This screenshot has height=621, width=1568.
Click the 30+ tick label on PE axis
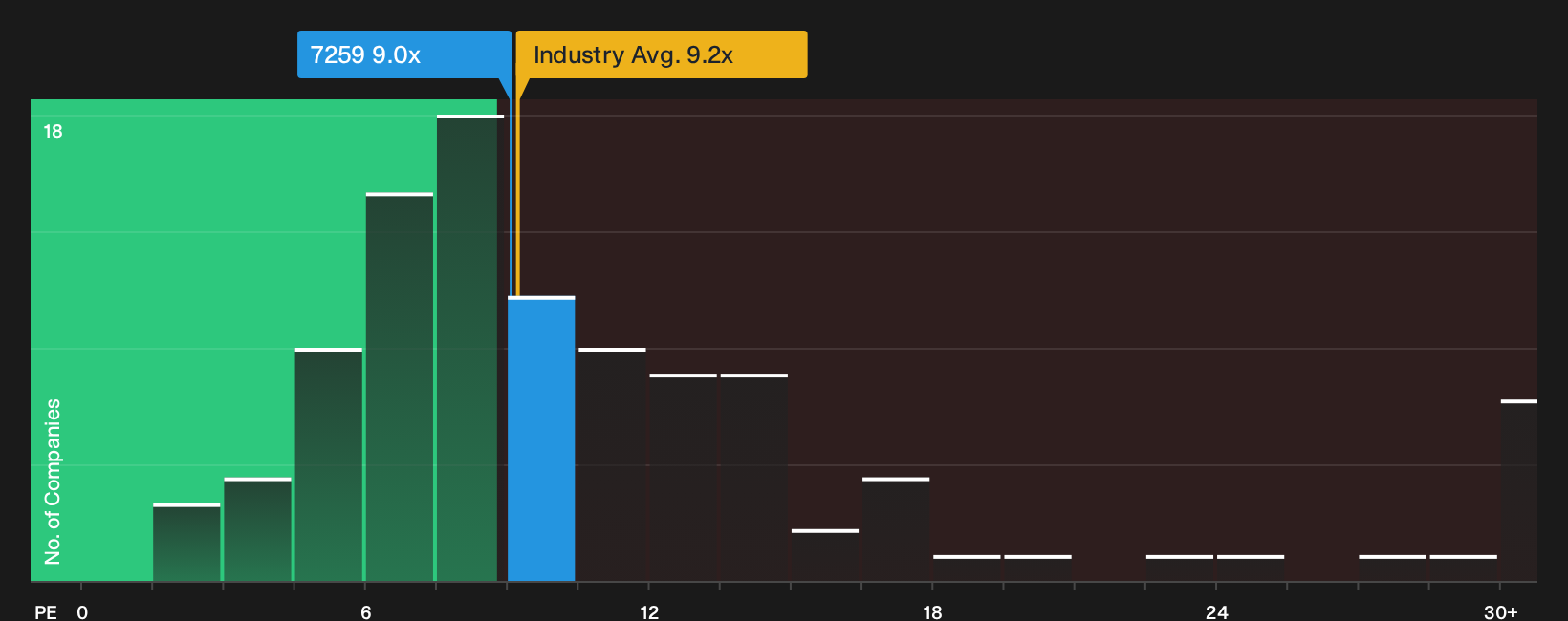point(1500,612)
